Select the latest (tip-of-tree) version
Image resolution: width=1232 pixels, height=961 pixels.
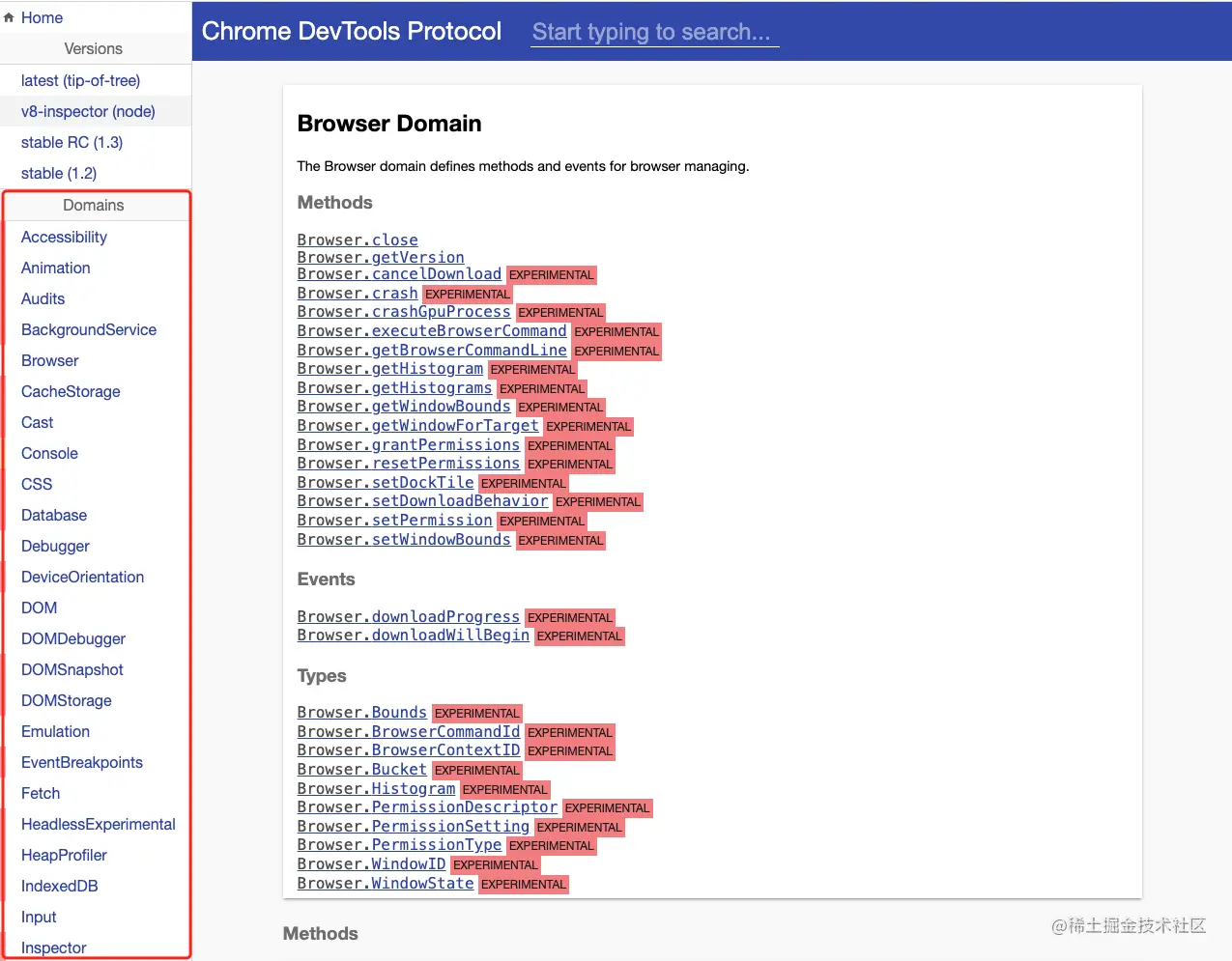(80, 80)
